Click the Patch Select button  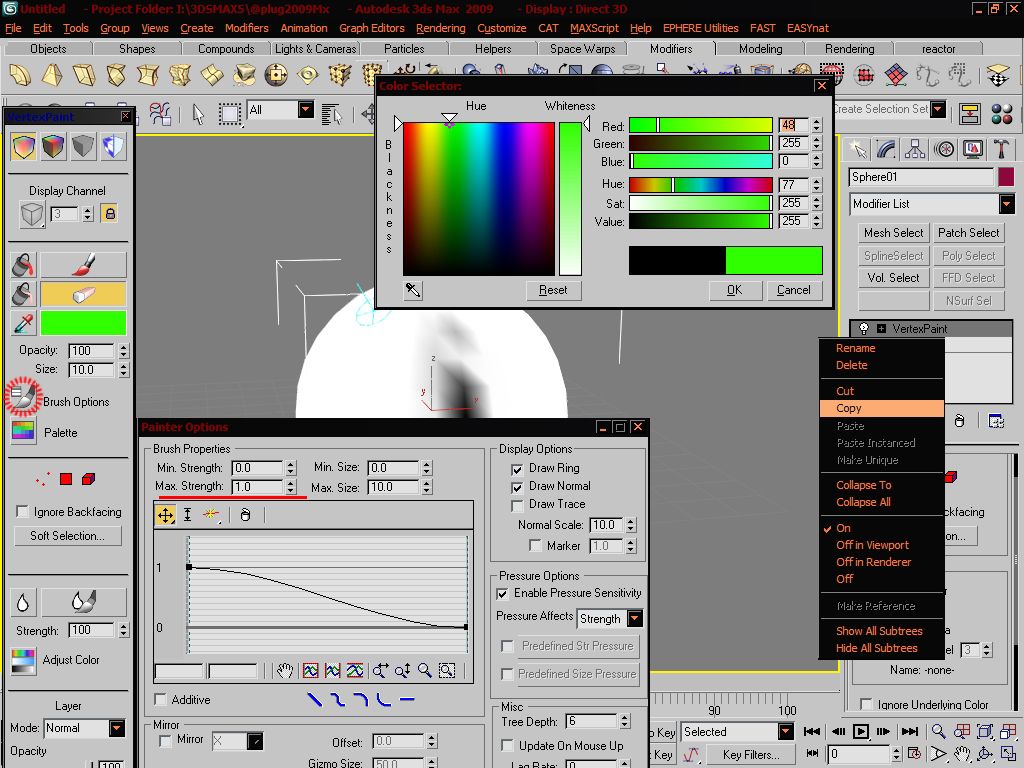[x=968, y=232]
